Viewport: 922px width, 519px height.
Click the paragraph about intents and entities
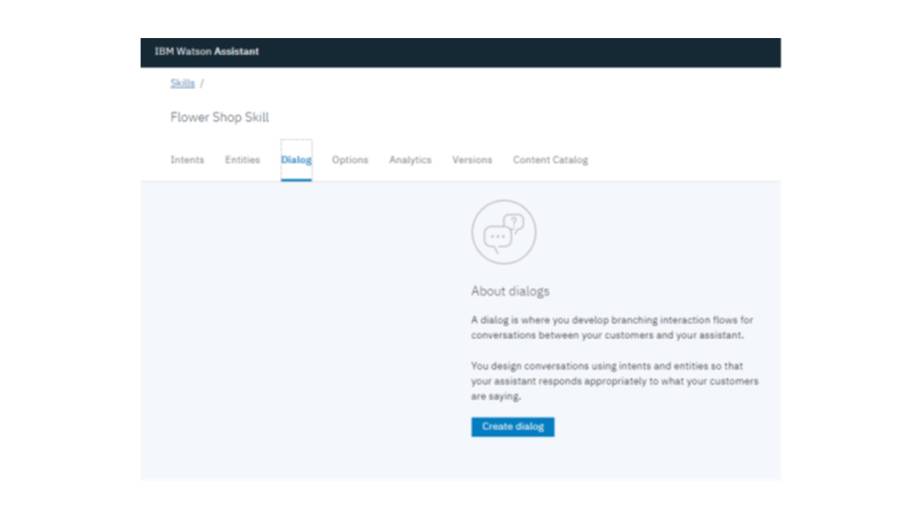pos(614,381)
